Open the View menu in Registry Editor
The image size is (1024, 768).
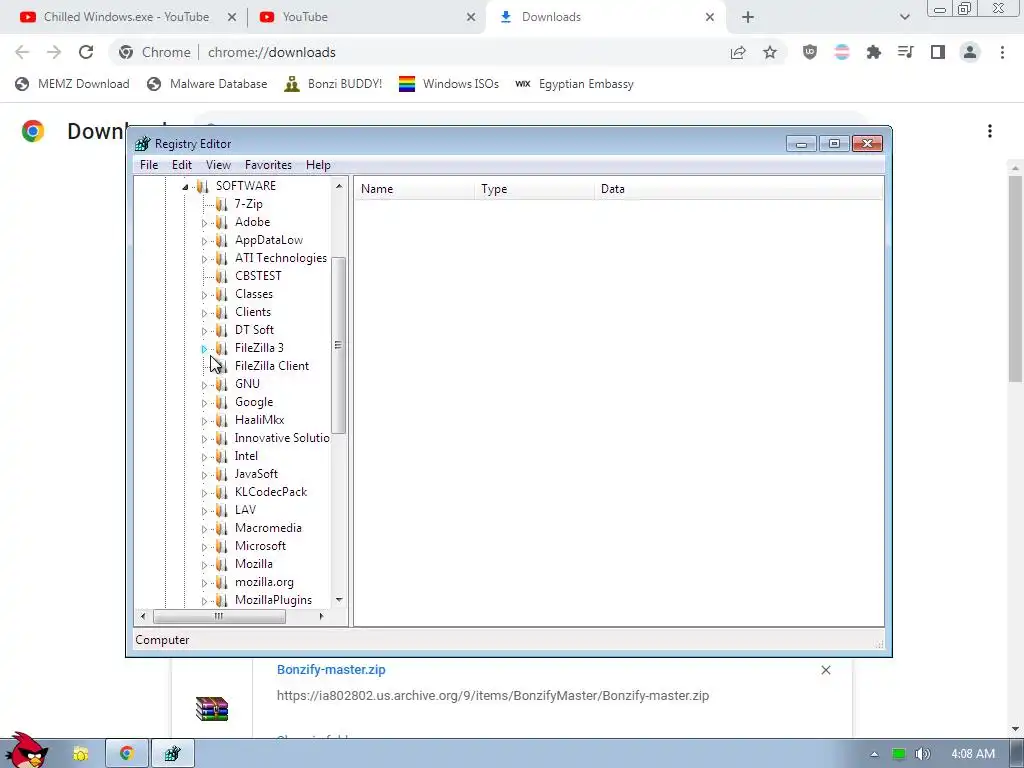(x=218, y=165)
